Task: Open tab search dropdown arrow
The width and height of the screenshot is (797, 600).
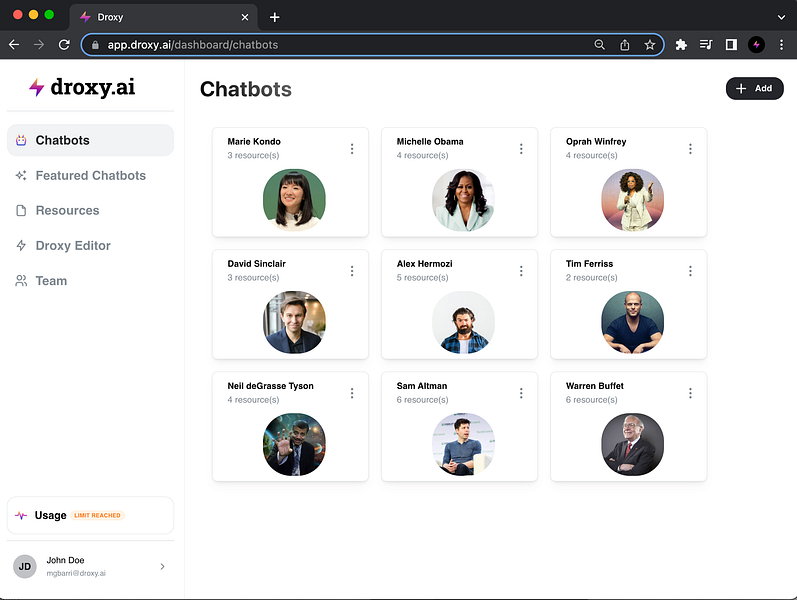Action: (x=781, y=17)
